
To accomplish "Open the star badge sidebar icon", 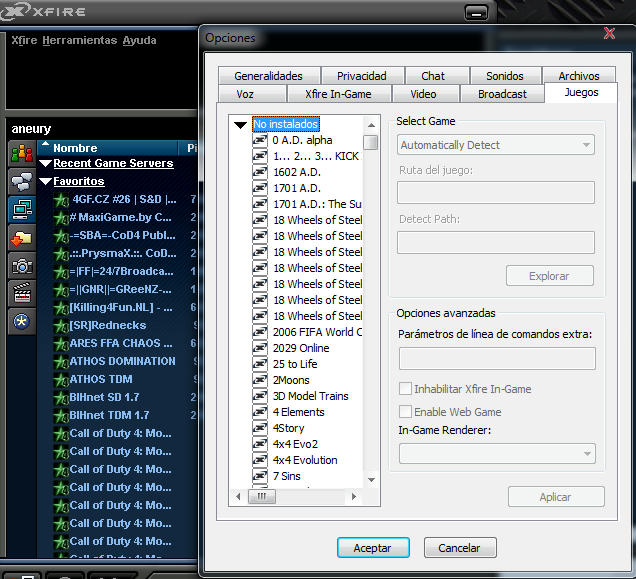I will [22, 321].
